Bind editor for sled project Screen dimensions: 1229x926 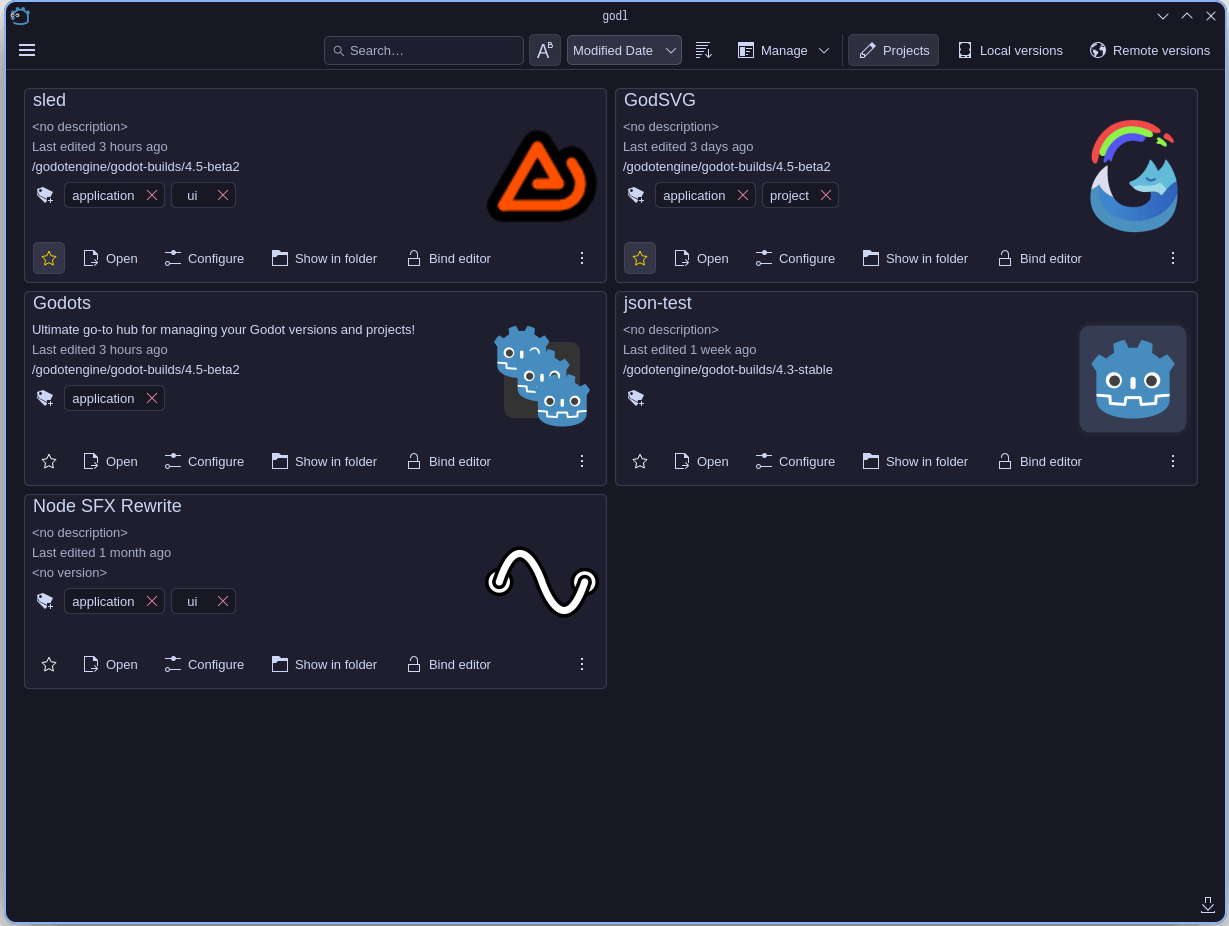[449, 258]
